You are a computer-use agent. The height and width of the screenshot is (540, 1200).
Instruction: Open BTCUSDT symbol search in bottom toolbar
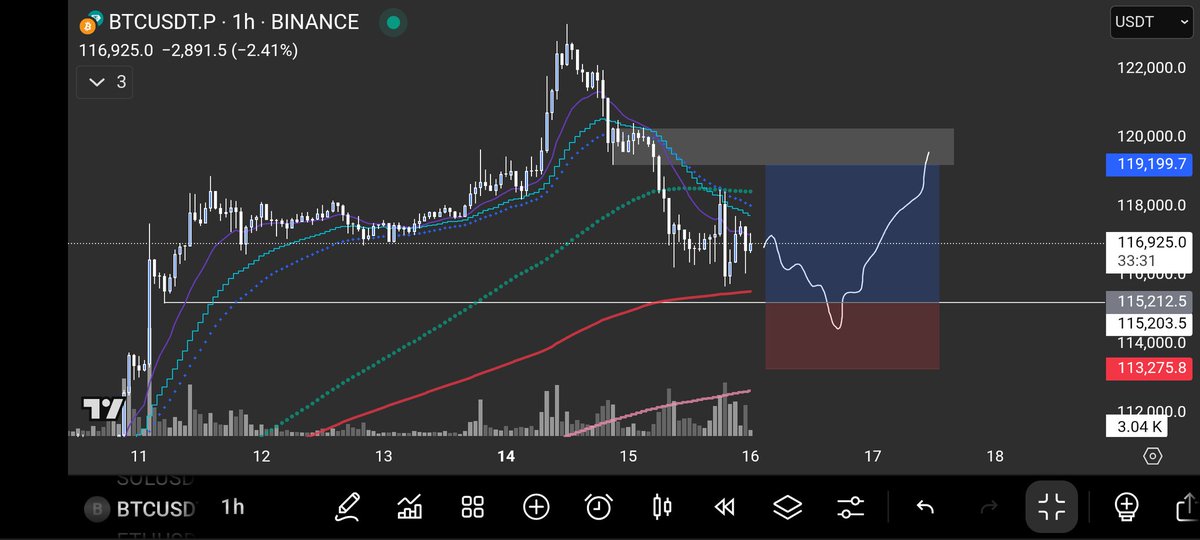click(x=139, y=508)
